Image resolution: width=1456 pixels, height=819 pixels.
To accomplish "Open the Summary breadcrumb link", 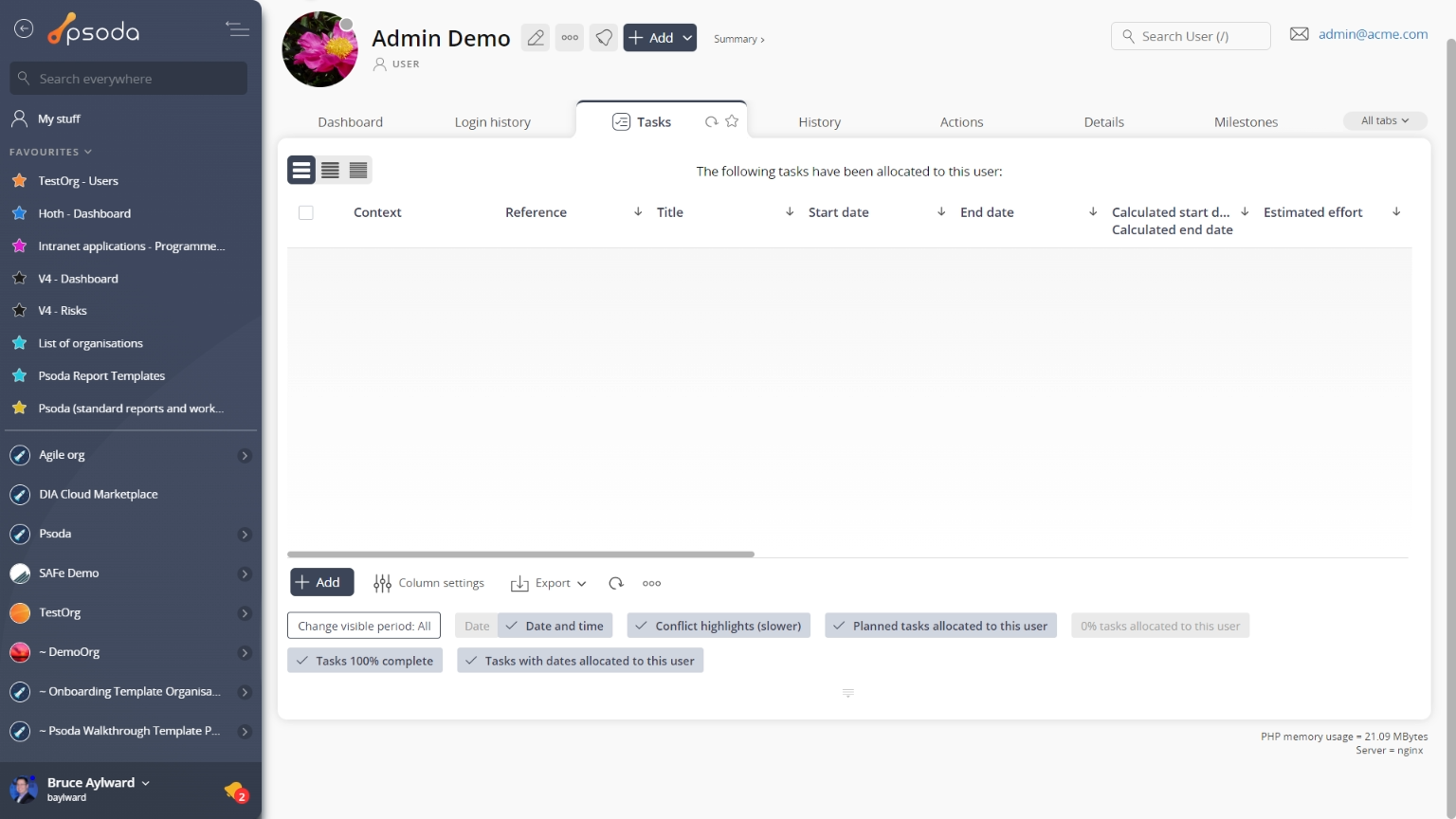I will (x=738, y=39).
